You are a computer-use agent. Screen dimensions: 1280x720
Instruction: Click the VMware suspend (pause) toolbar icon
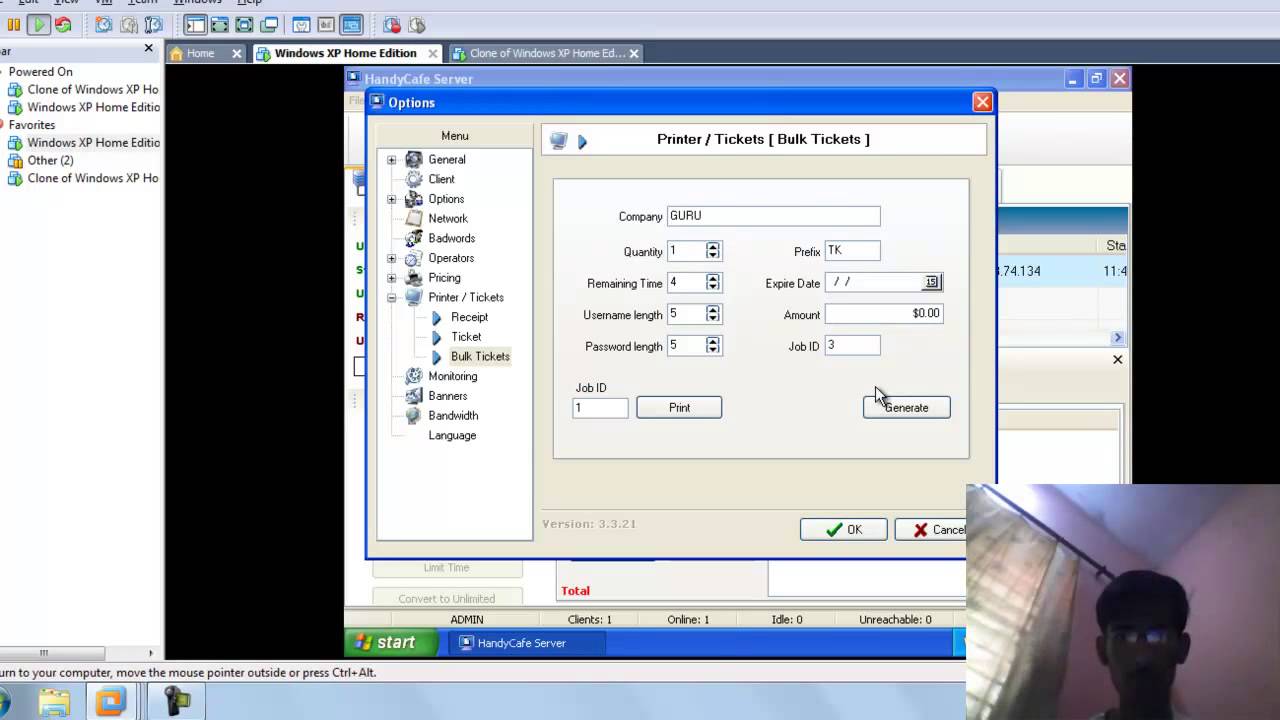tap(14, 25)
